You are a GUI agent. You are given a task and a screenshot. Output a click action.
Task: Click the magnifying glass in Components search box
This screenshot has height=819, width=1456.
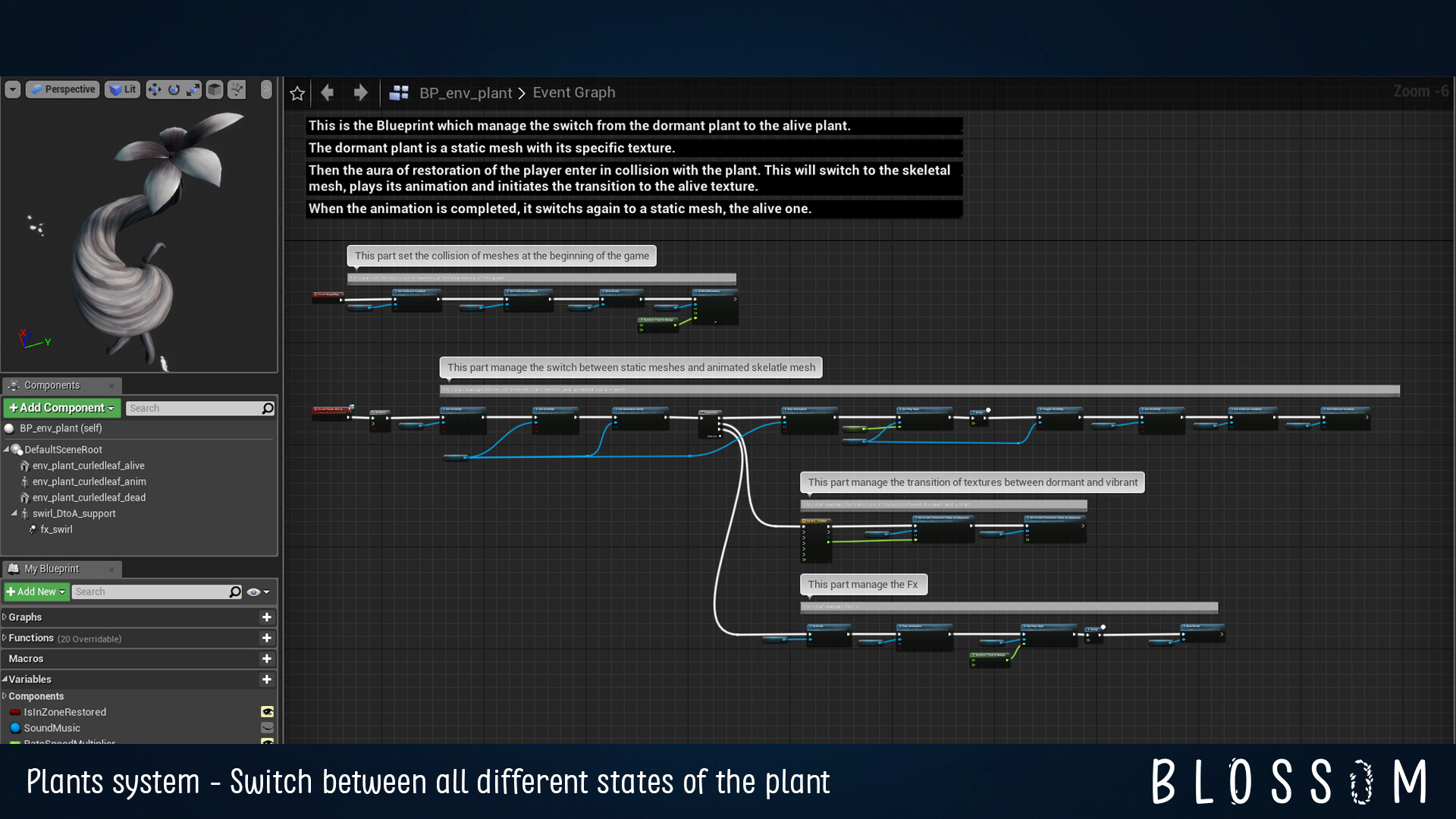pyautogui.click(x=267, y=408)
